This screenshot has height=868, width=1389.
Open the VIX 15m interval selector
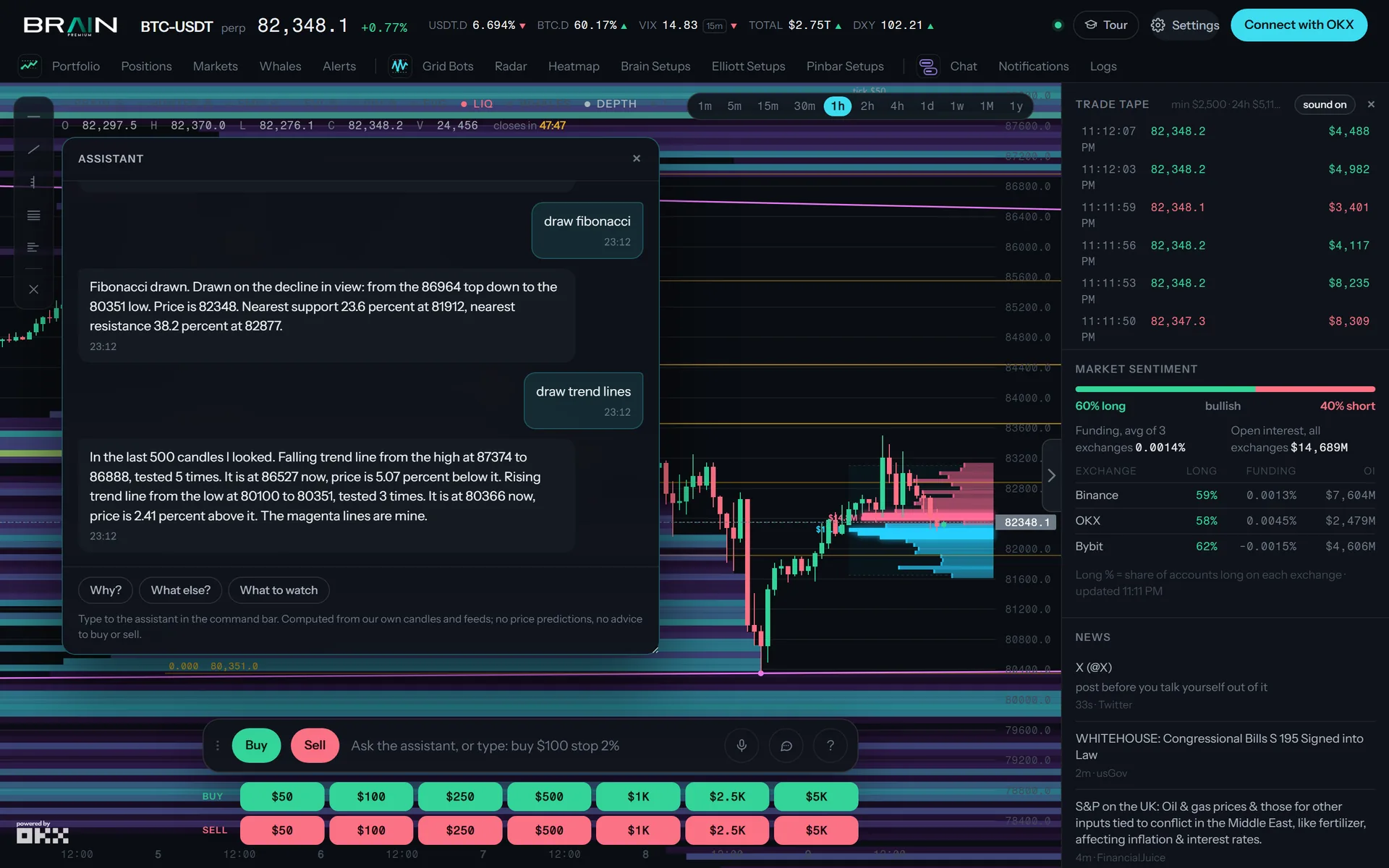click(715, 26)
